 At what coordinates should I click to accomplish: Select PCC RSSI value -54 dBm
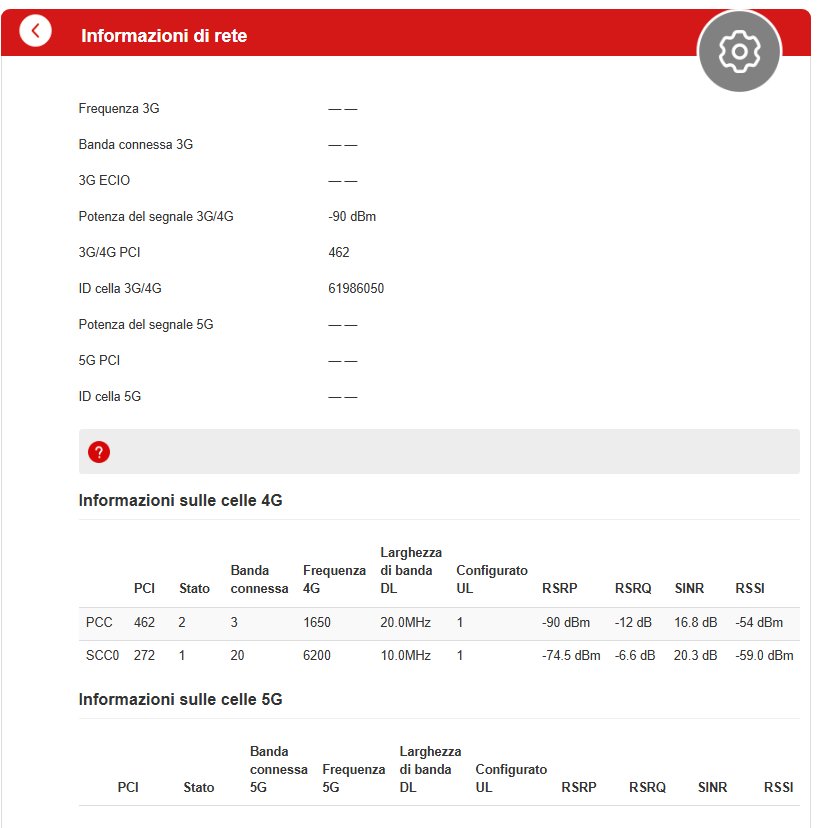point(759,622)
